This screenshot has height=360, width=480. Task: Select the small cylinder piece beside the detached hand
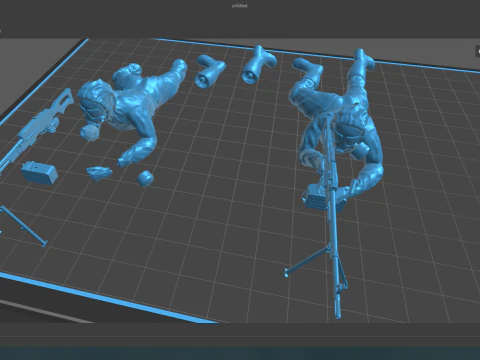(x=145, y=179)
